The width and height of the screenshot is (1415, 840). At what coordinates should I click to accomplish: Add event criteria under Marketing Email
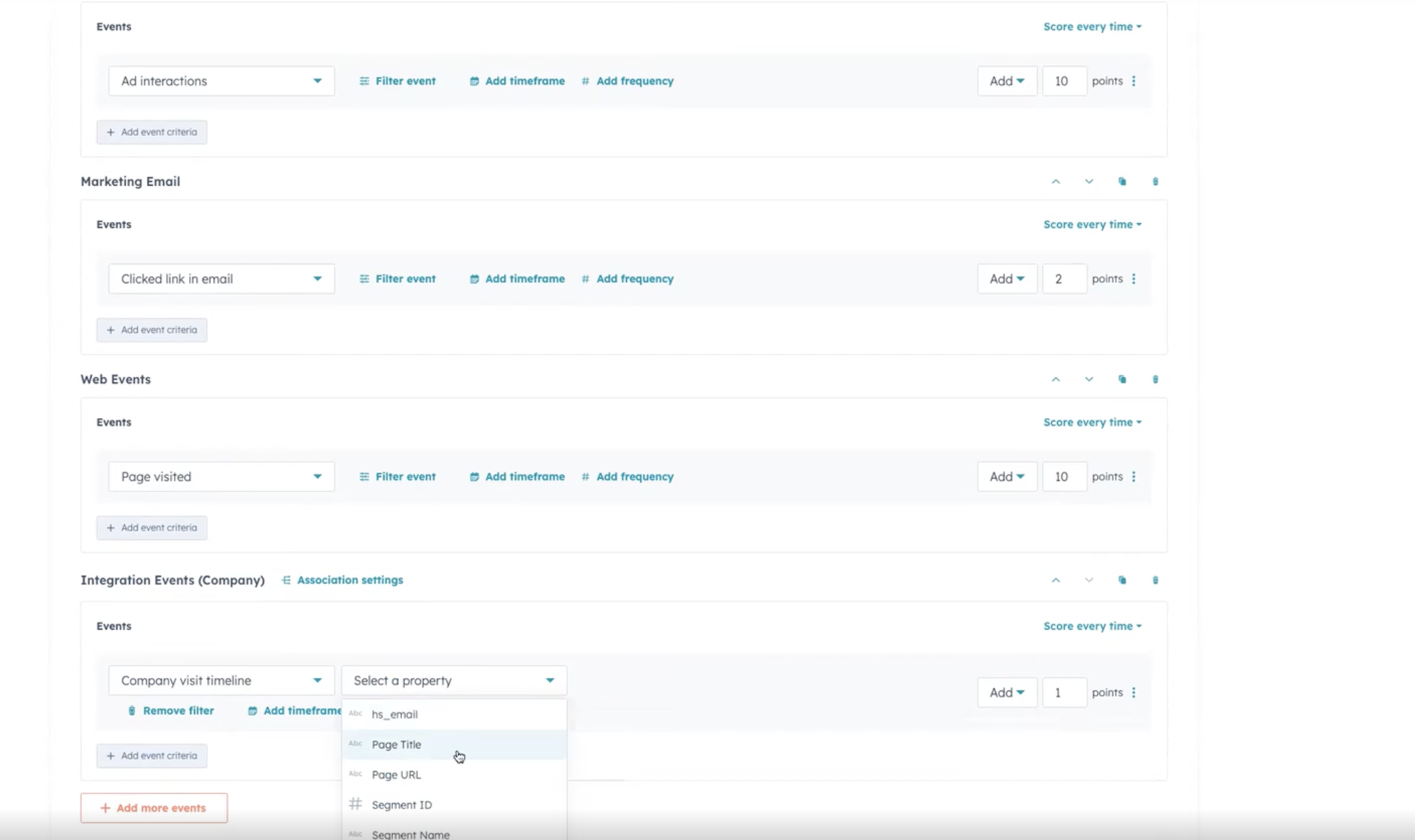152,330
